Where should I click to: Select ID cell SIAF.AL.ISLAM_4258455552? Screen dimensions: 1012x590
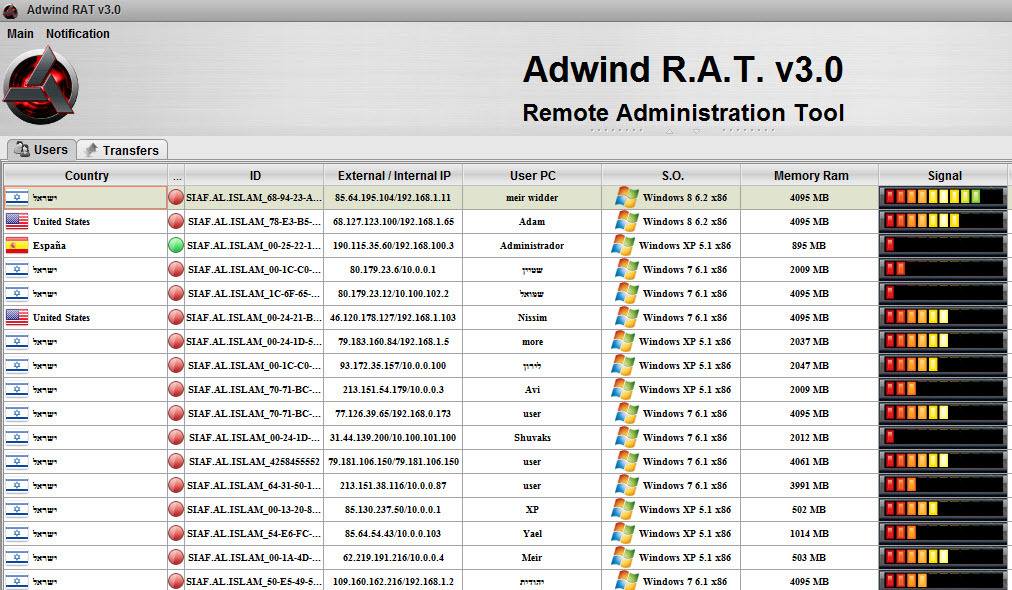coord(254,462)
